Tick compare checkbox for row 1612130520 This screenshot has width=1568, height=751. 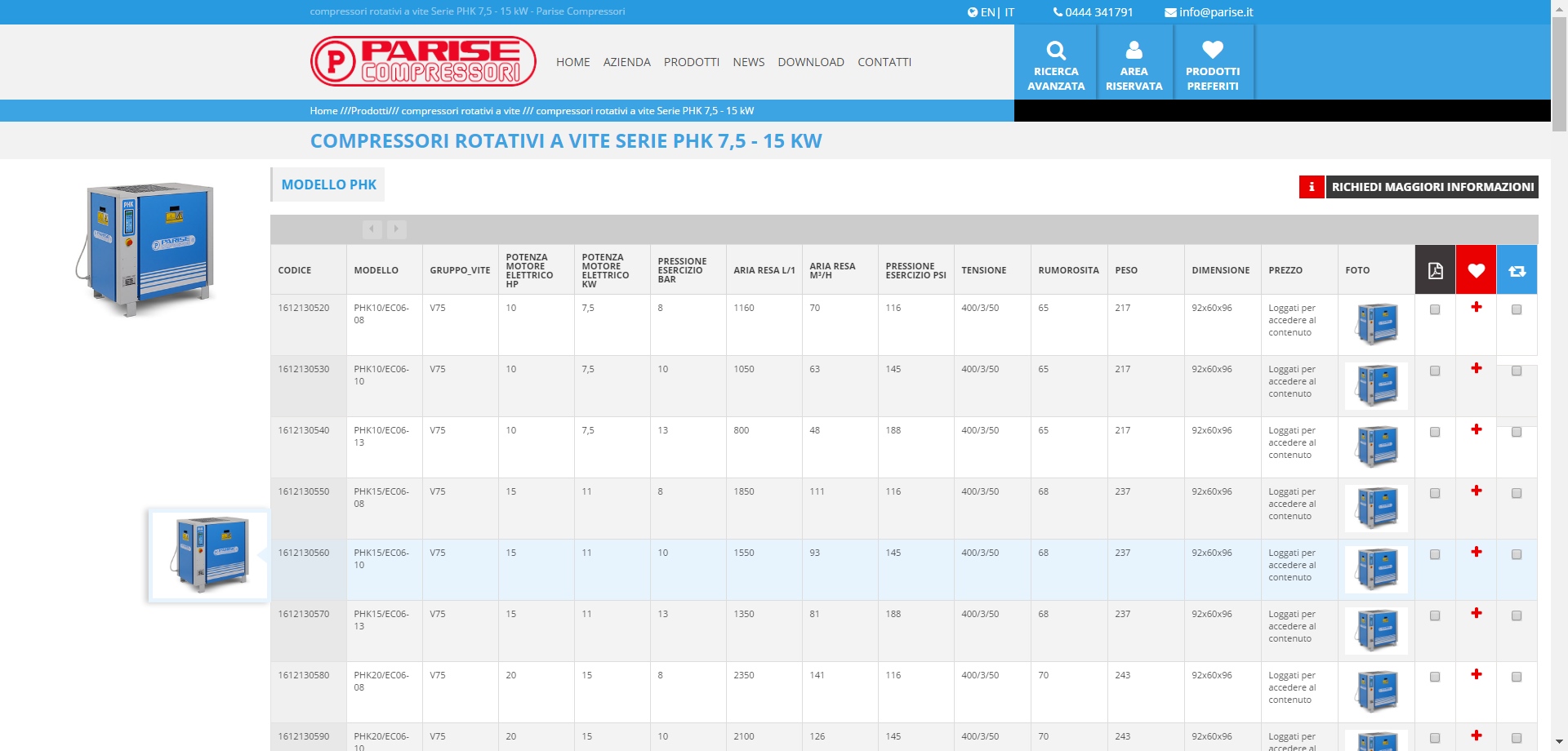coord(1517,309)
